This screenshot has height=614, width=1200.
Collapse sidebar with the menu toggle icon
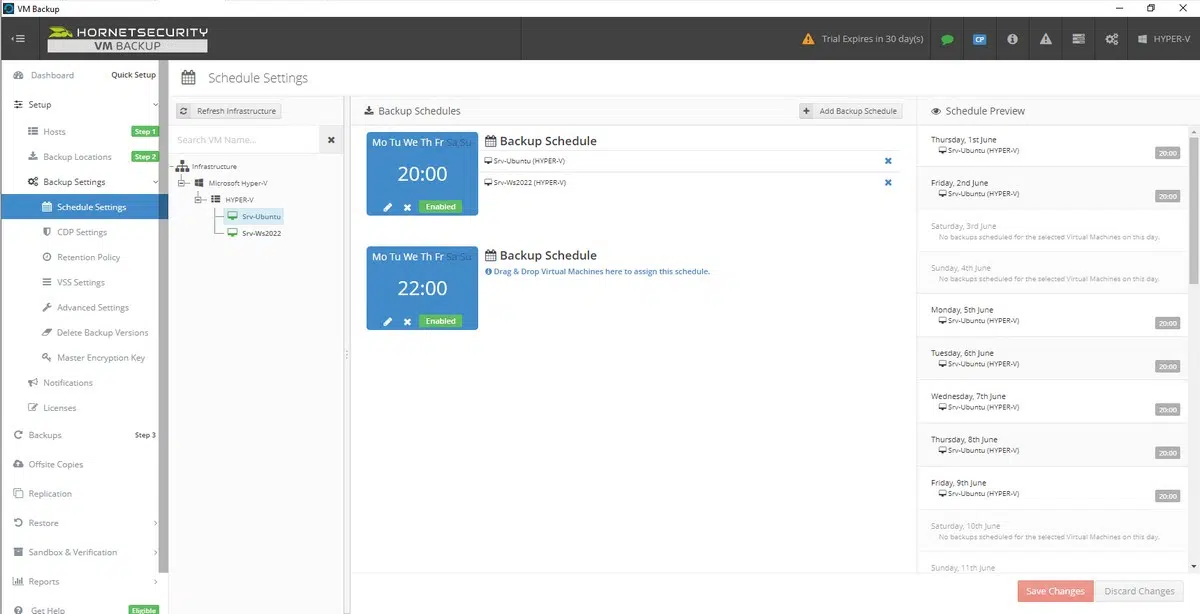(18, 39)
